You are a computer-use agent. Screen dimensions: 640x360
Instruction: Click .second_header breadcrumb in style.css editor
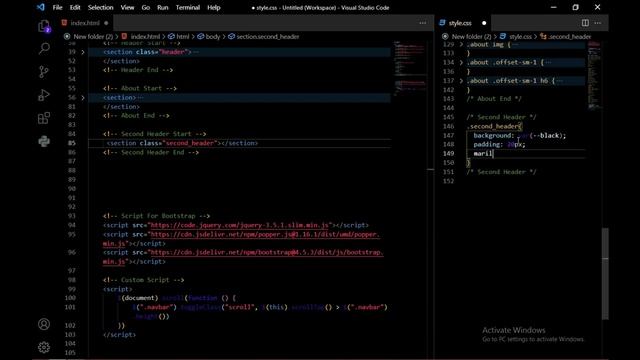pyautogui.click(x=570, y=37)
